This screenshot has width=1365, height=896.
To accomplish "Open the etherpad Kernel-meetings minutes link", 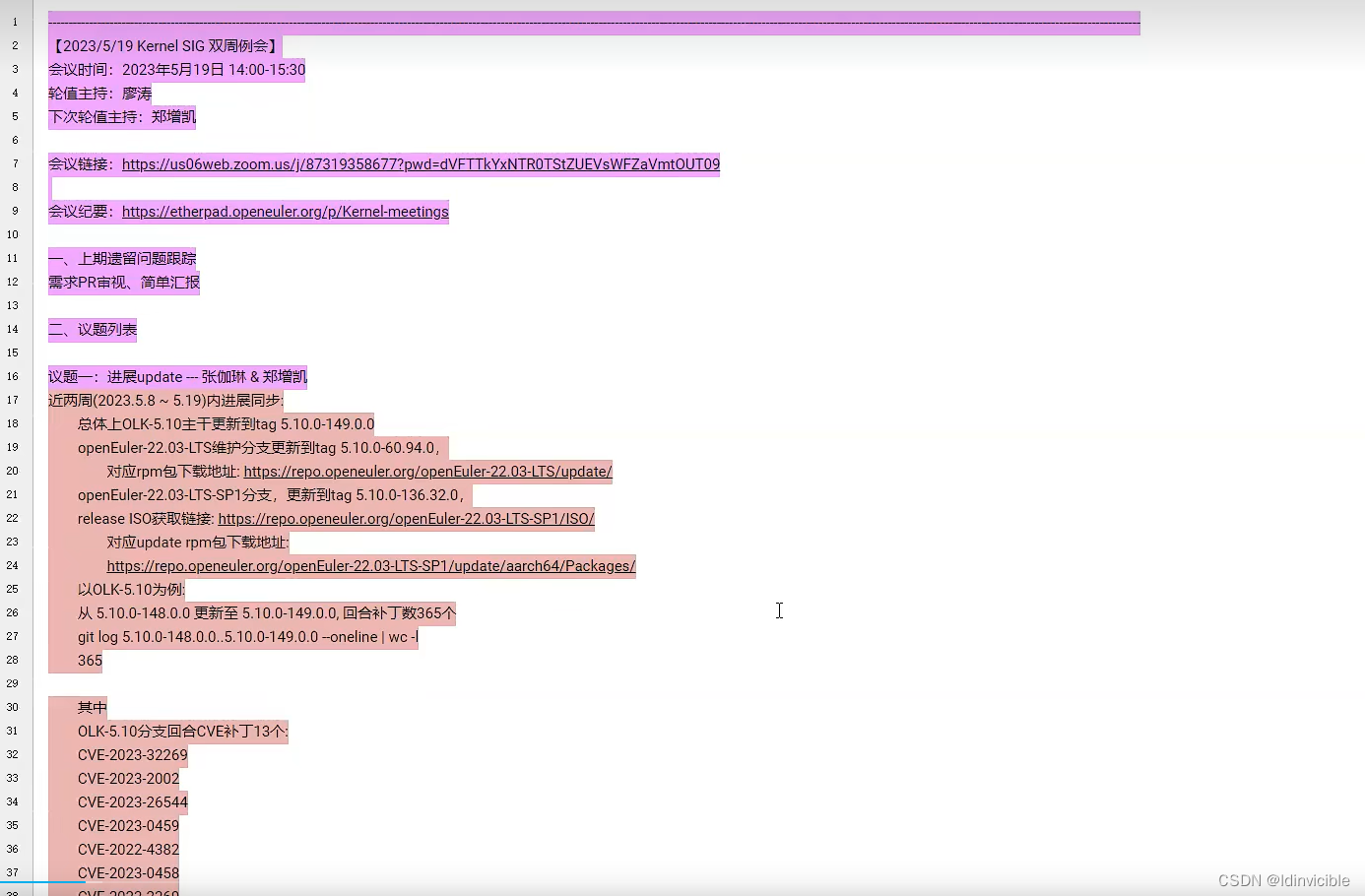I will (285, 211).
